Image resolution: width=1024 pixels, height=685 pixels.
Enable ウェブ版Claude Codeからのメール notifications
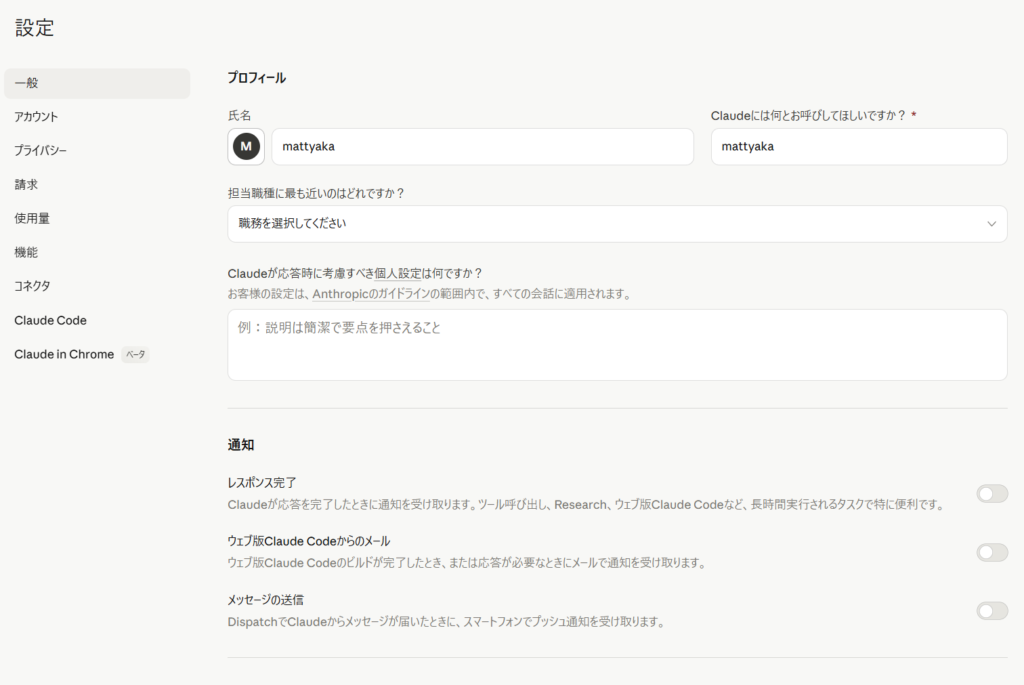point(991,552)
